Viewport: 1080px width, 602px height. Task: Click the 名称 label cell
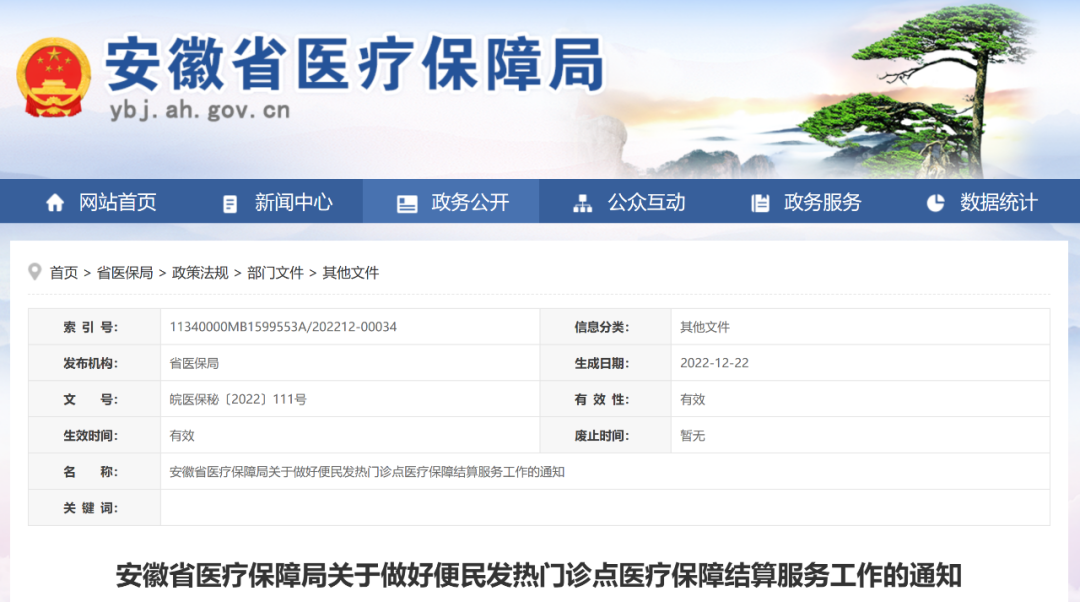[x=94, y=471]
